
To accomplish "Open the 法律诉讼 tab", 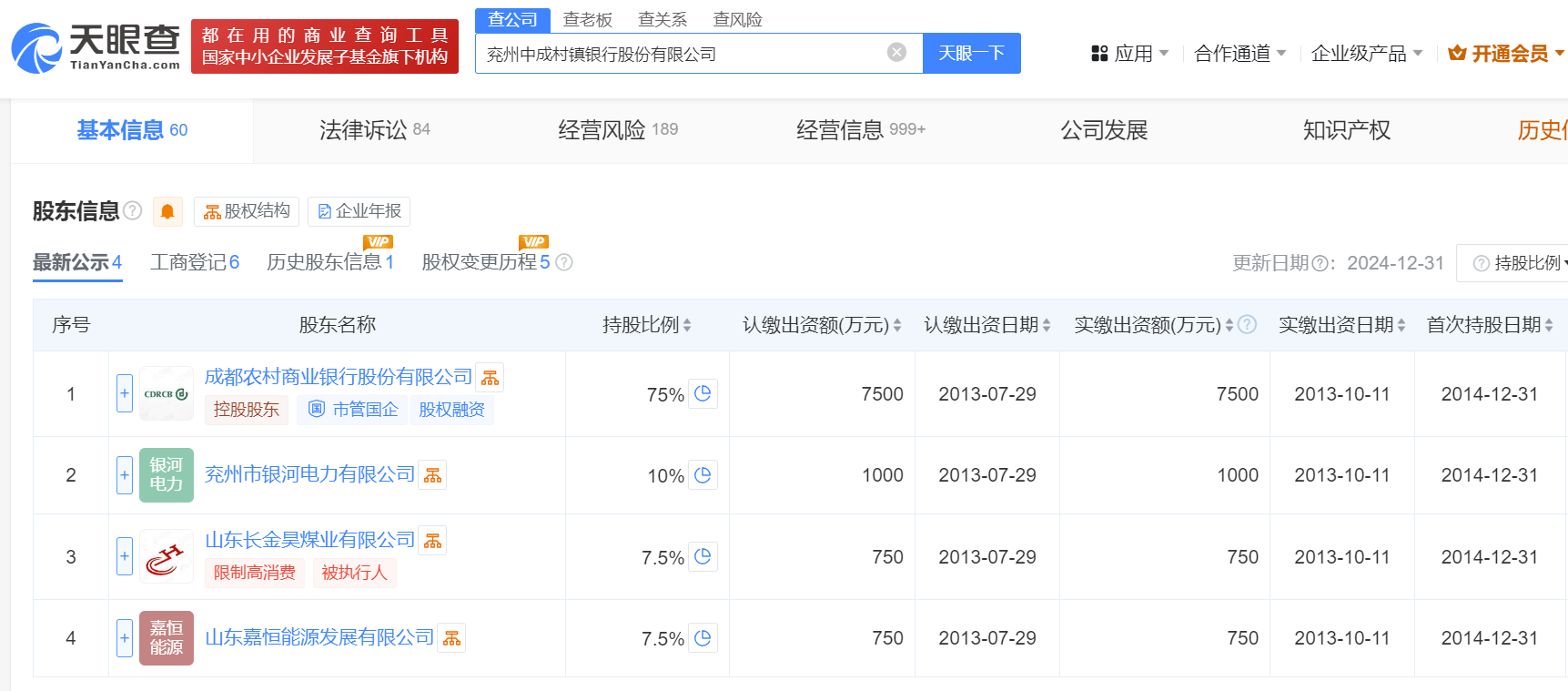I will pyautogui.click(x=374, y=130).
